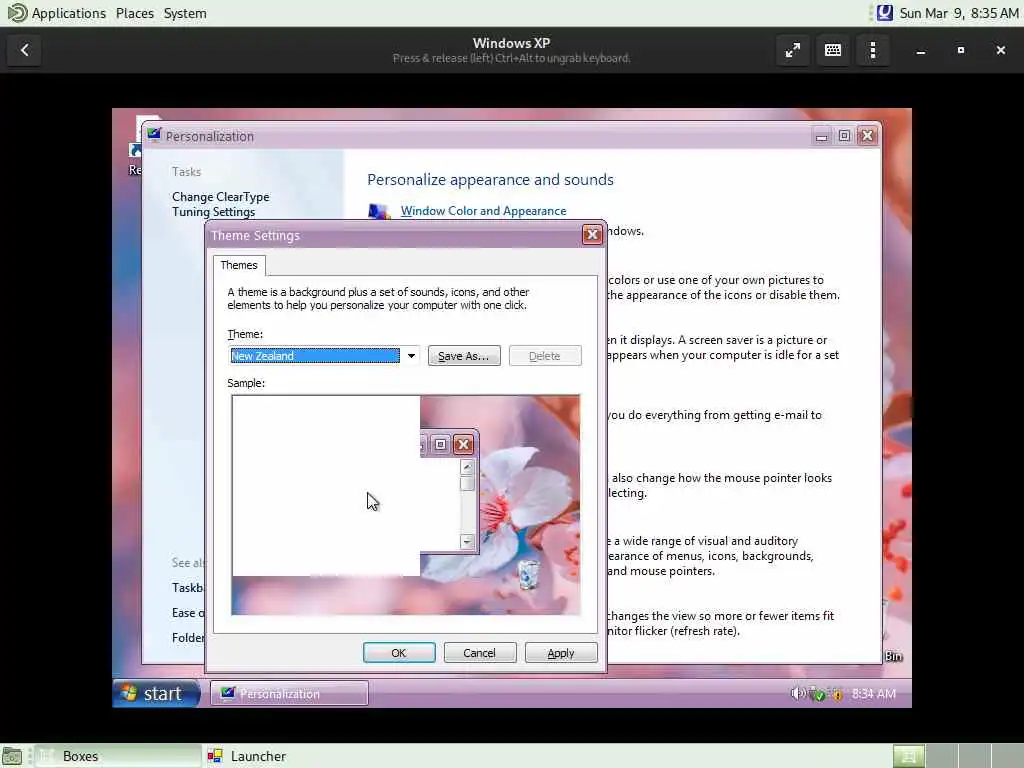1024x768 pixels.
Task: Click the volume icon in XP tray
Action: tap(797, 694)
